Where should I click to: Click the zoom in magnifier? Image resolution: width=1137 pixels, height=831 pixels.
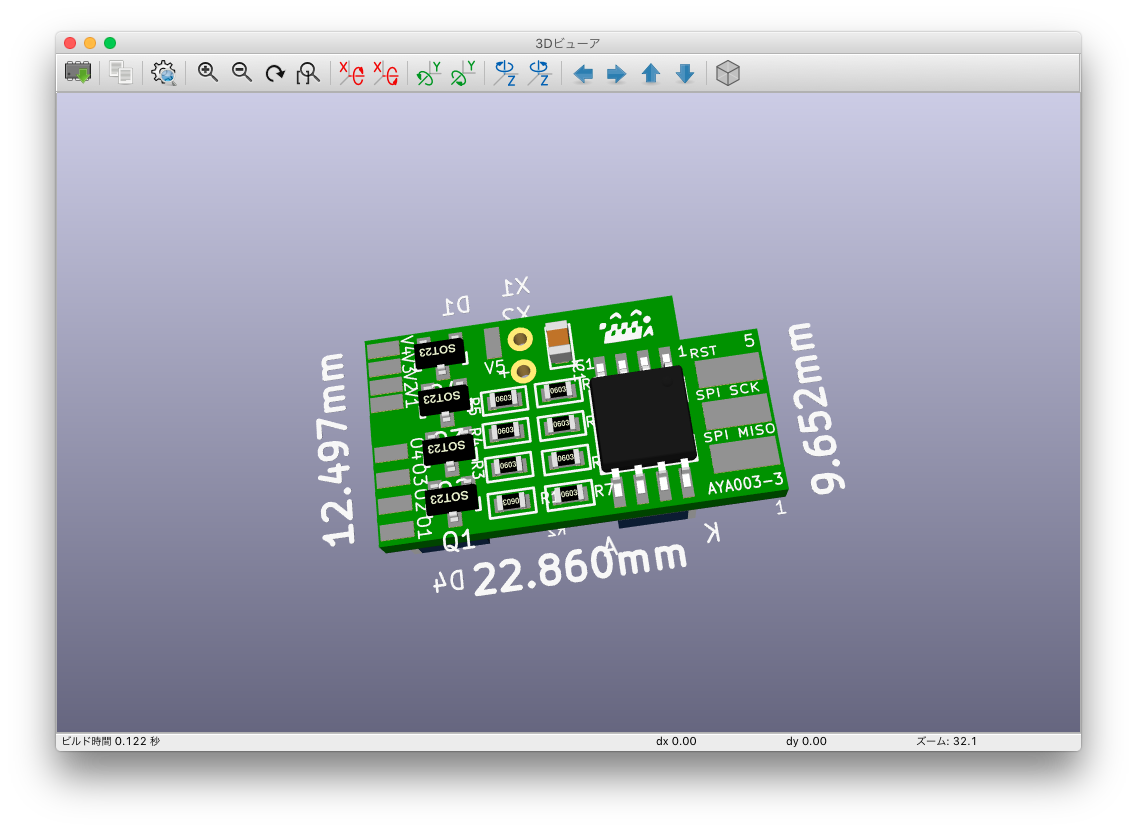click(207, 73)
